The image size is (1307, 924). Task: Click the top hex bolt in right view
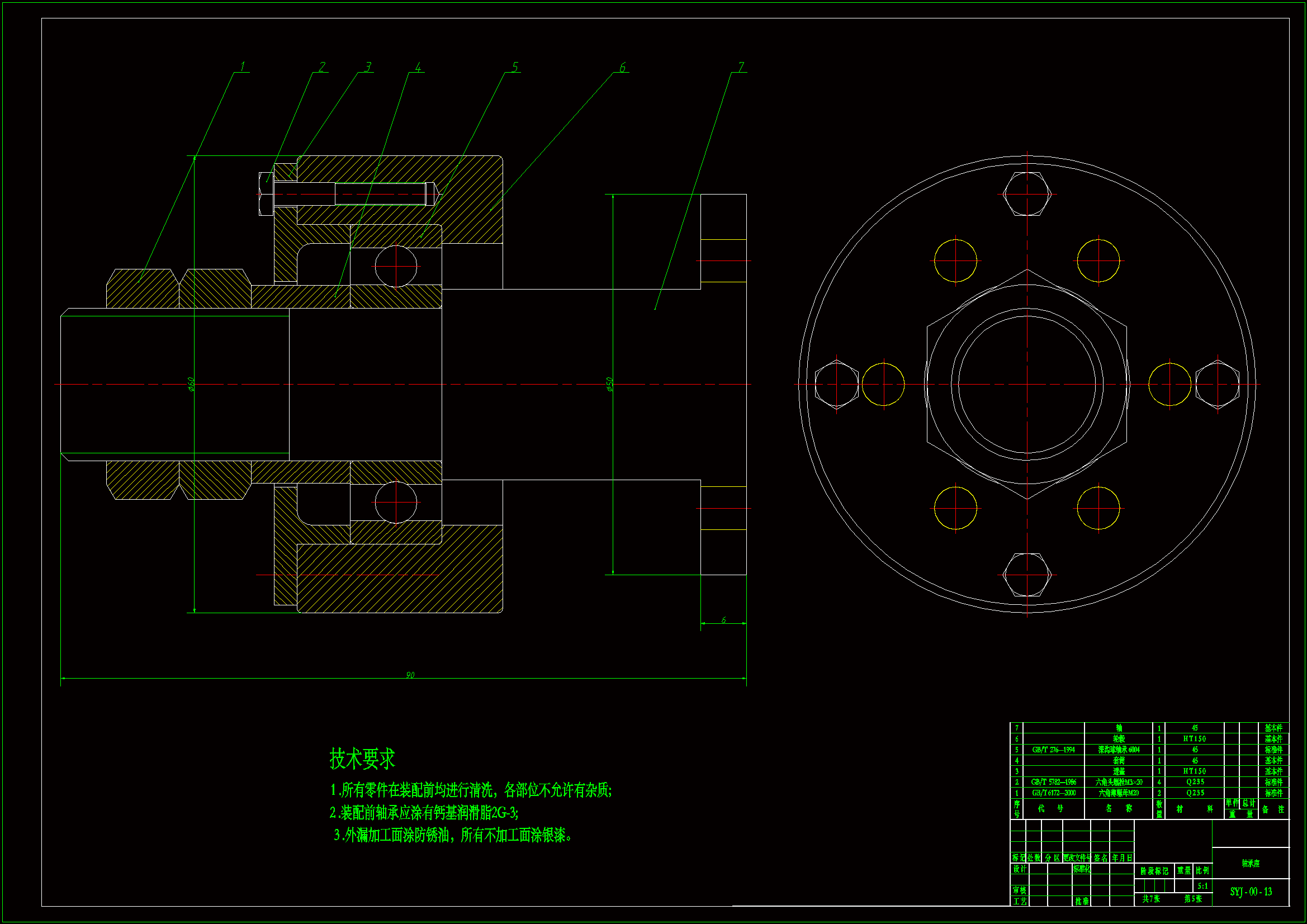click(x=1027, y=194)
